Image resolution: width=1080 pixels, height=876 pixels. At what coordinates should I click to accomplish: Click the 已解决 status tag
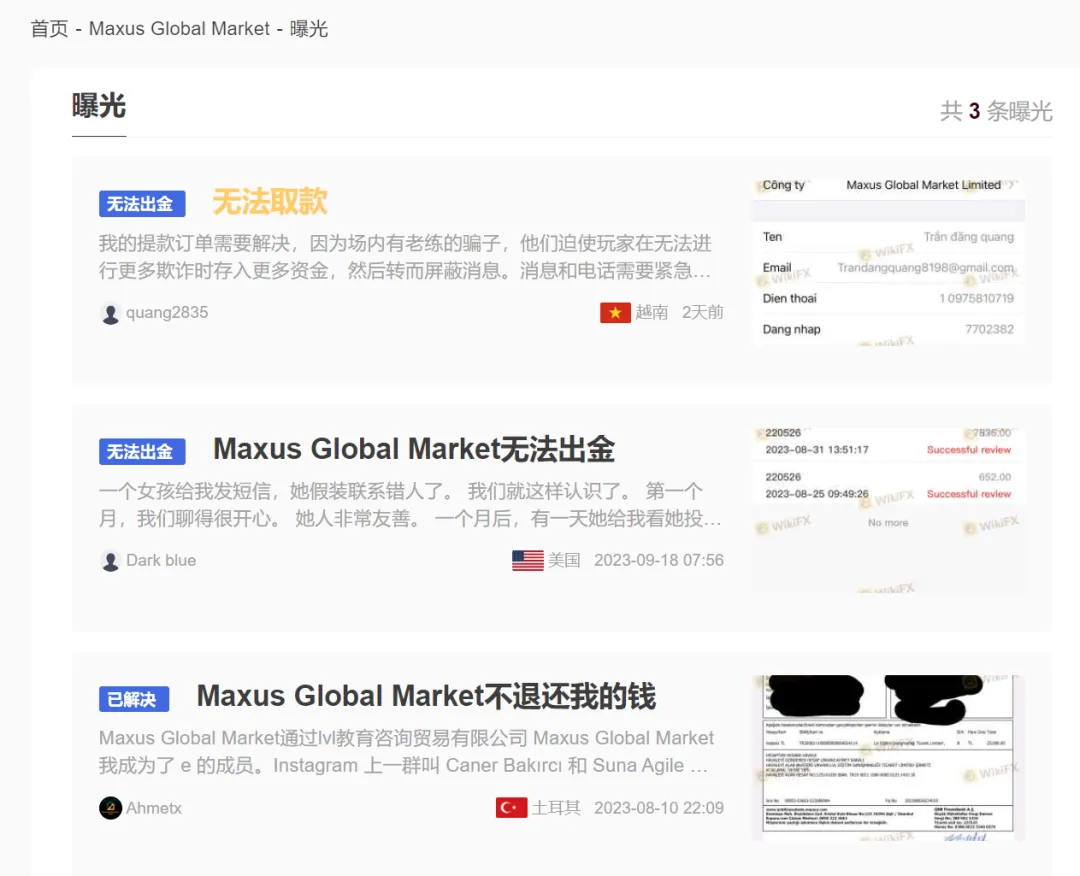tap(134, 700)
